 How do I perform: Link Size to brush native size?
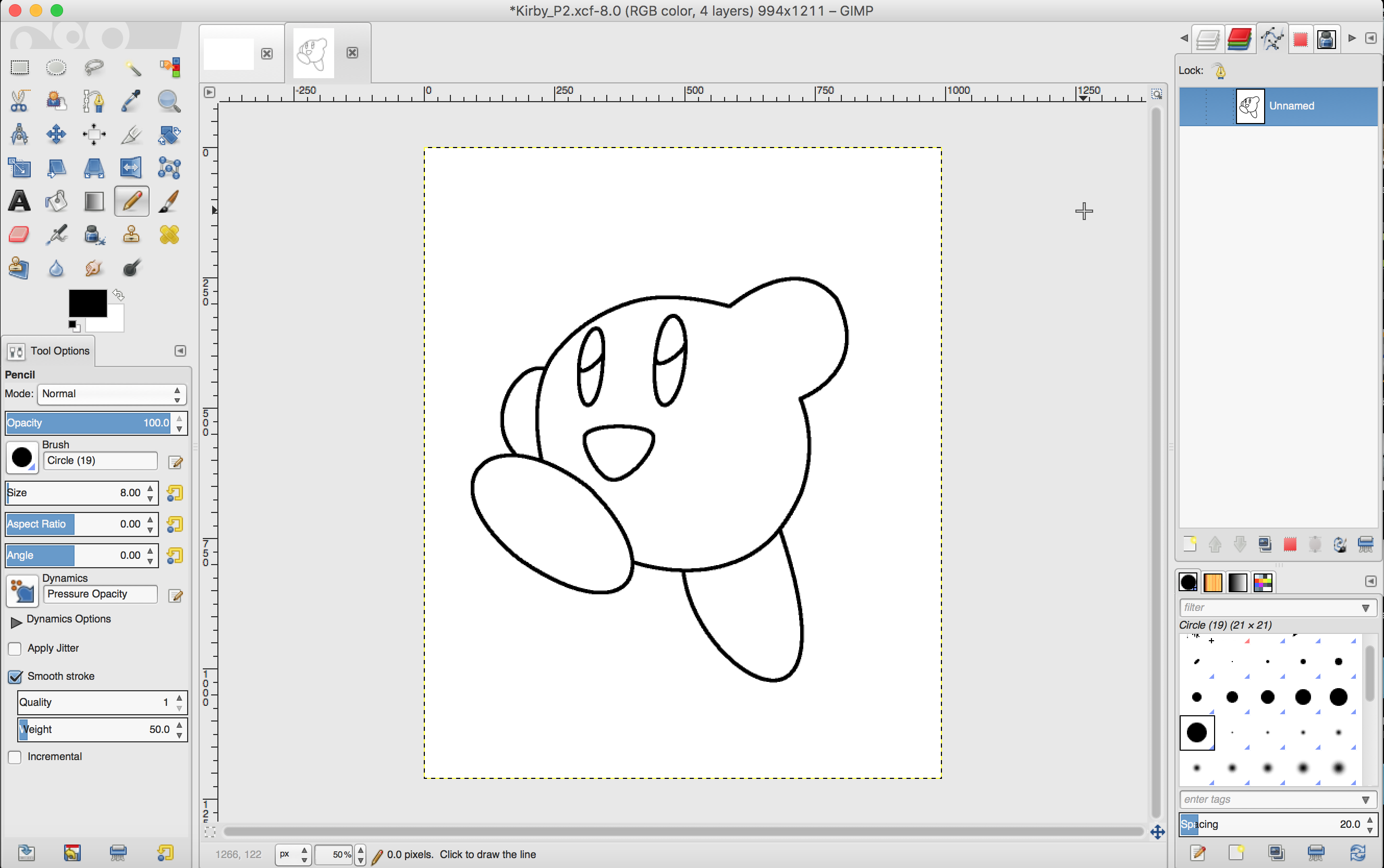click(175, 493)
